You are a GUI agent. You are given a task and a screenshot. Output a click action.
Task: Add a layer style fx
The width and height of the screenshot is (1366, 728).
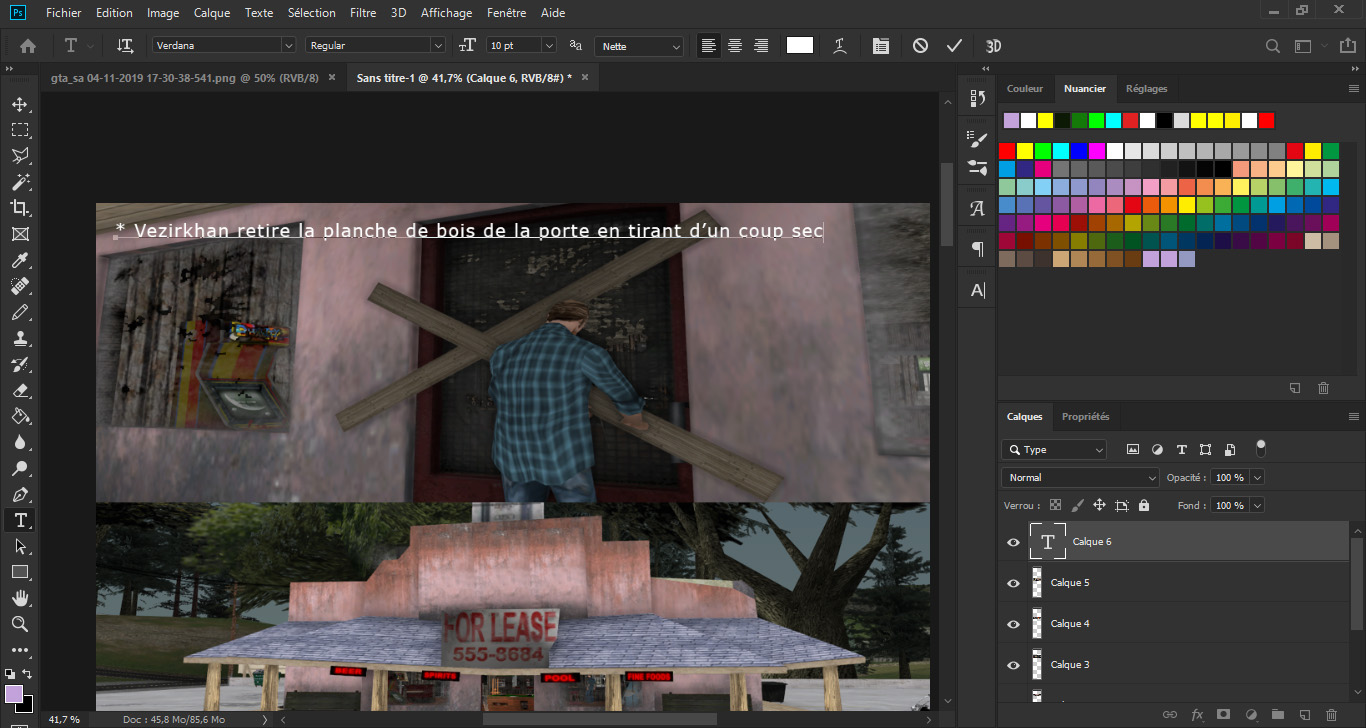click(1197, 714)
